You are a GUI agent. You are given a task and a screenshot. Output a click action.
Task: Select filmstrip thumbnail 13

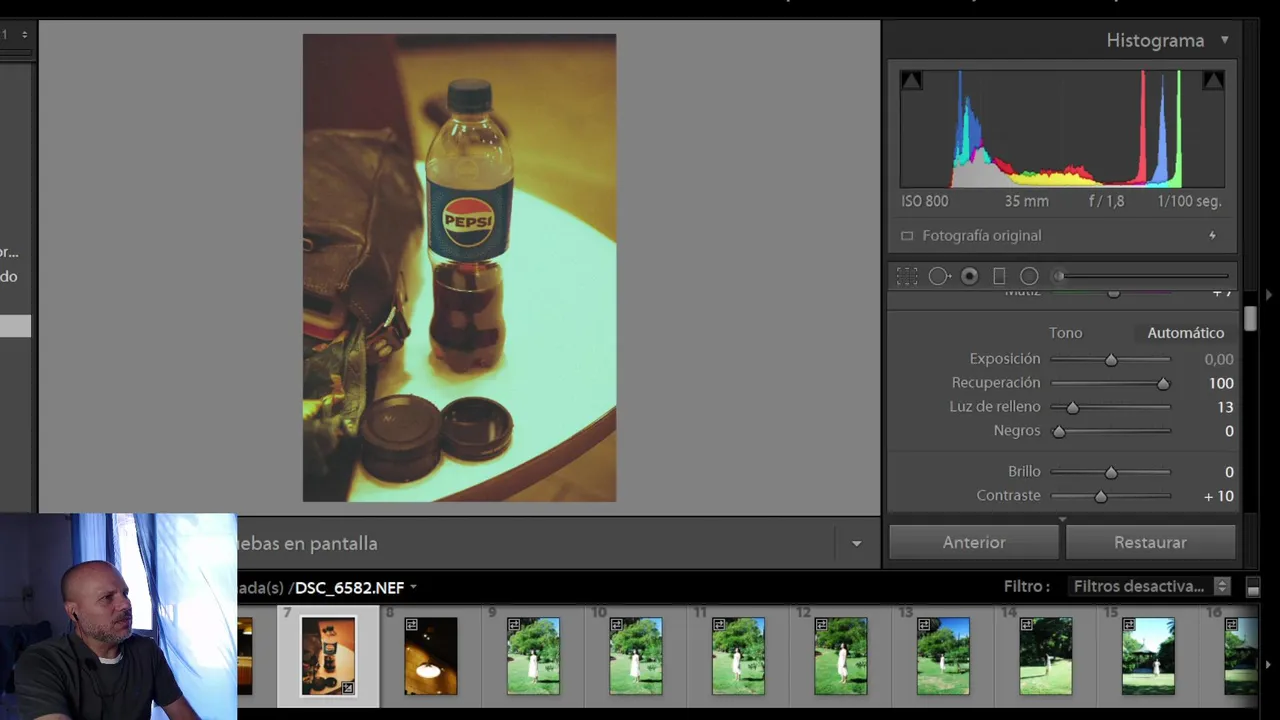(x=943, y=656)
